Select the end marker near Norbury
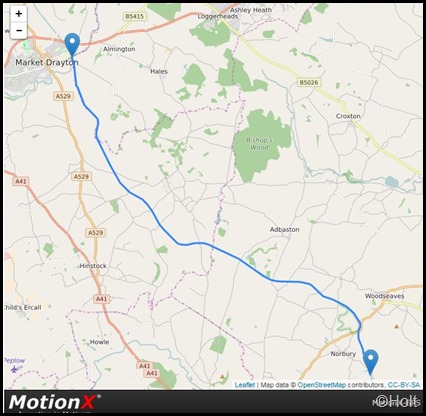The width and height of the screenshot is (426, 416). (370, 362)
